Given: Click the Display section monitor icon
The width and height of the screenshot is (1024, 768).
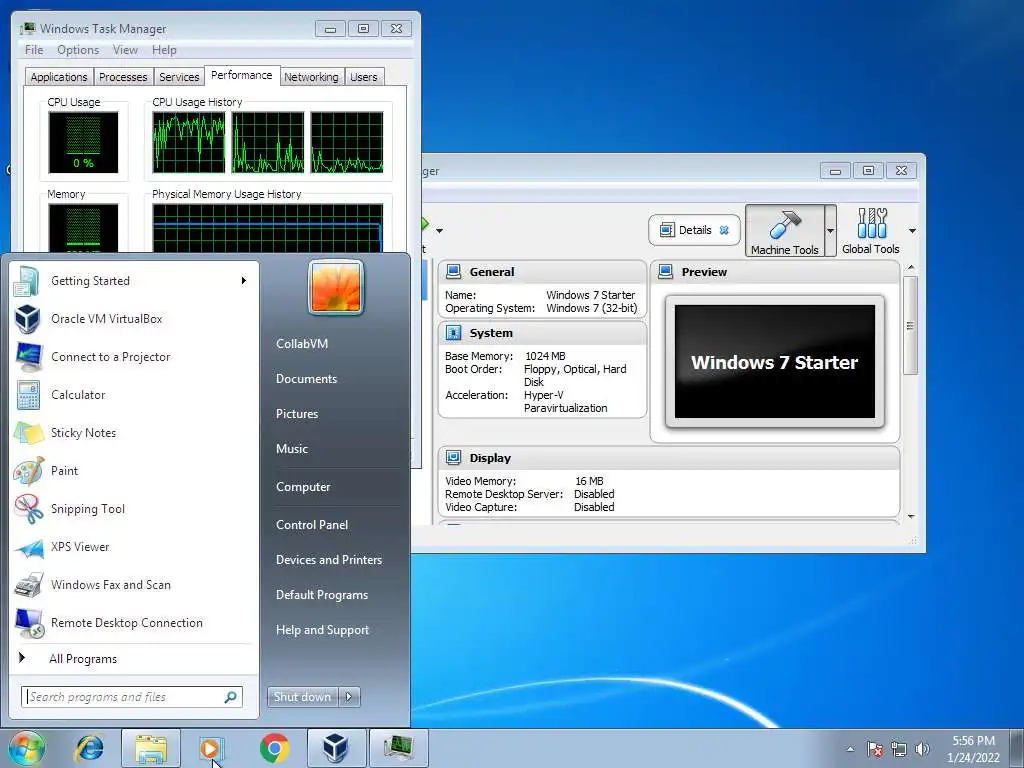Looking at the screenshot, I should (453, 458).
